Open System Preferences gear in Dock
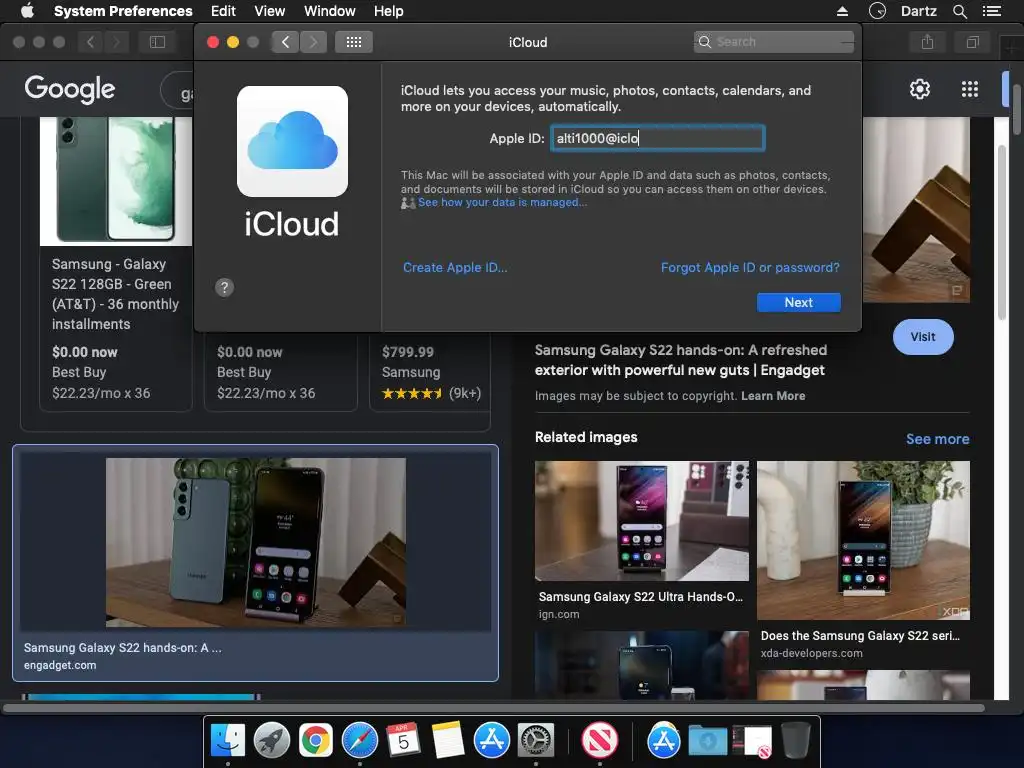This screenshot has width=1024, height=768. pyautogui.click(x=536, y=741)
